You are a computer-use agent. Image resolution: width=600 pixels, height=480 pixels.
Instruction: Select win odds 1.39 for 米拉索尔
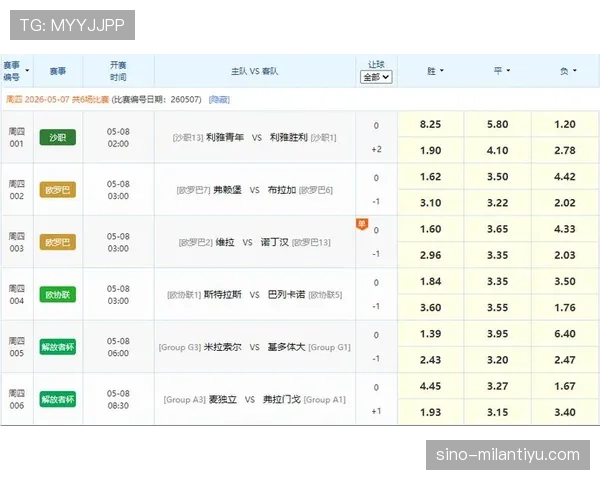(x=430, y=334)
